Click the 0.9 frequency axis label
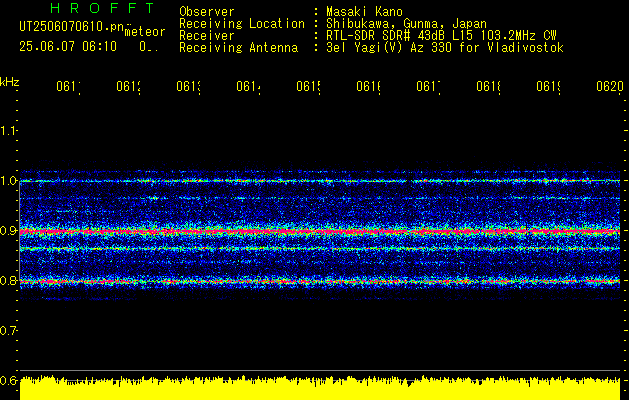 click(8, 231)
